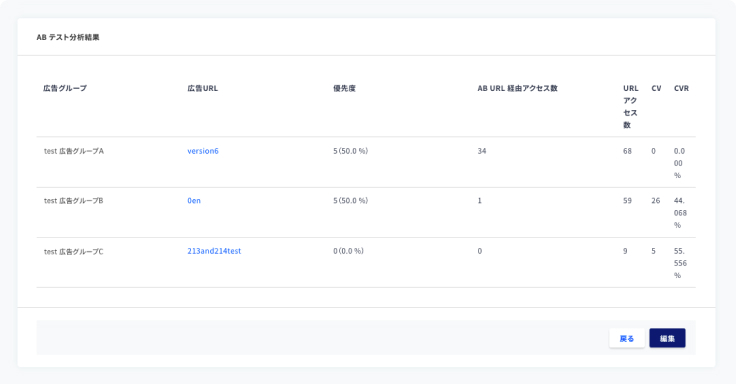The height and width of the screenshot is (384, 736).
Task: Open the 213and214test ad URL link
Action: coord(214,251)
